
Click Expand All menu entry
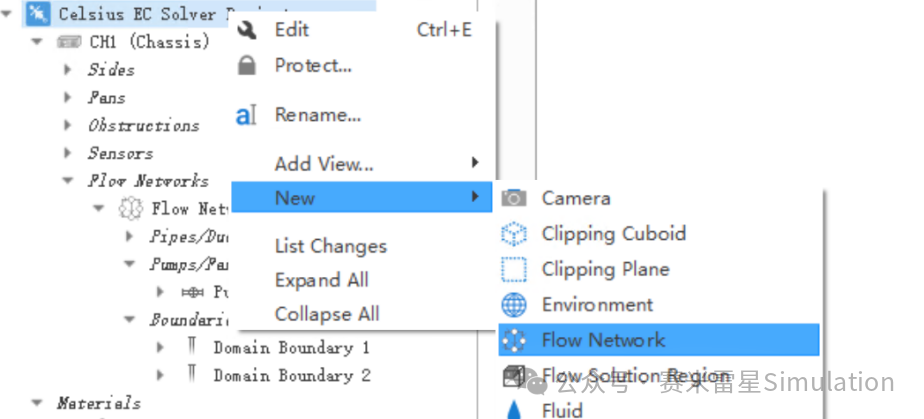click(x=322, y=280)
